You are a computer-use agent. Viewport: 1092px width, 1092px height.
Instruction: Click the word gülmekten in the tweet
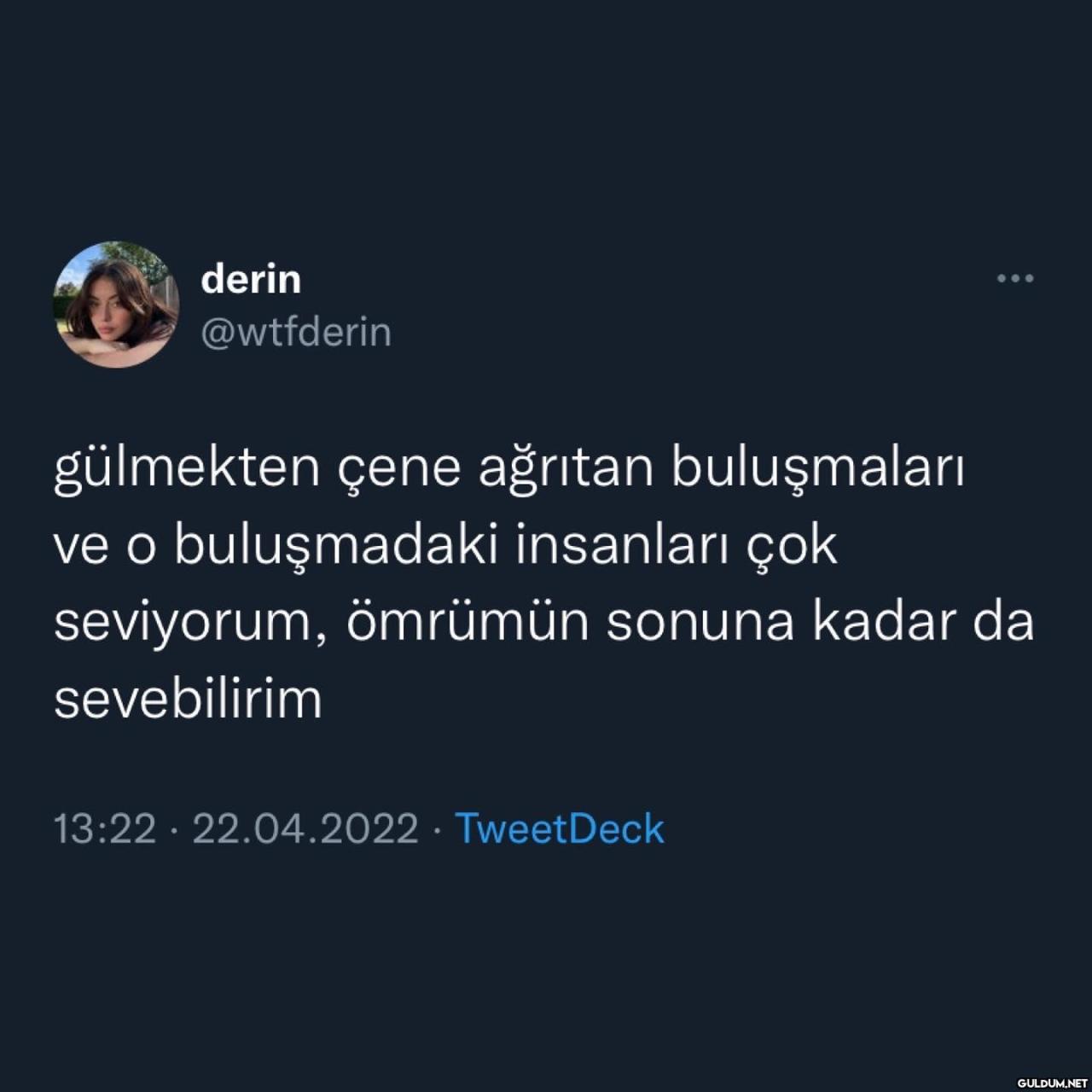point(186,469)
